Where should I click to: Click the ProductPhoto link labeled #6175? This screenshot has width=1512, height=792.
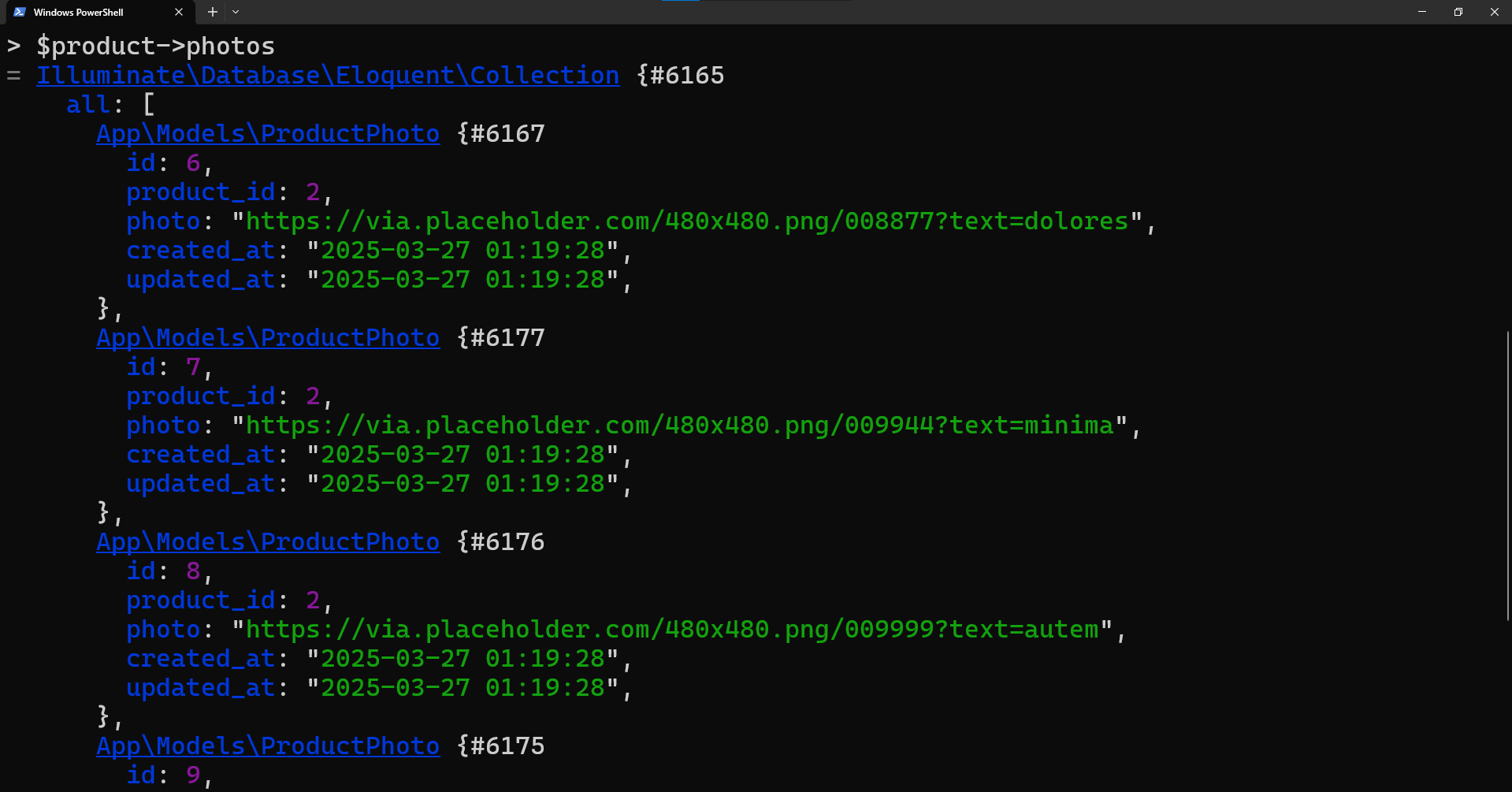coord(268,746)
